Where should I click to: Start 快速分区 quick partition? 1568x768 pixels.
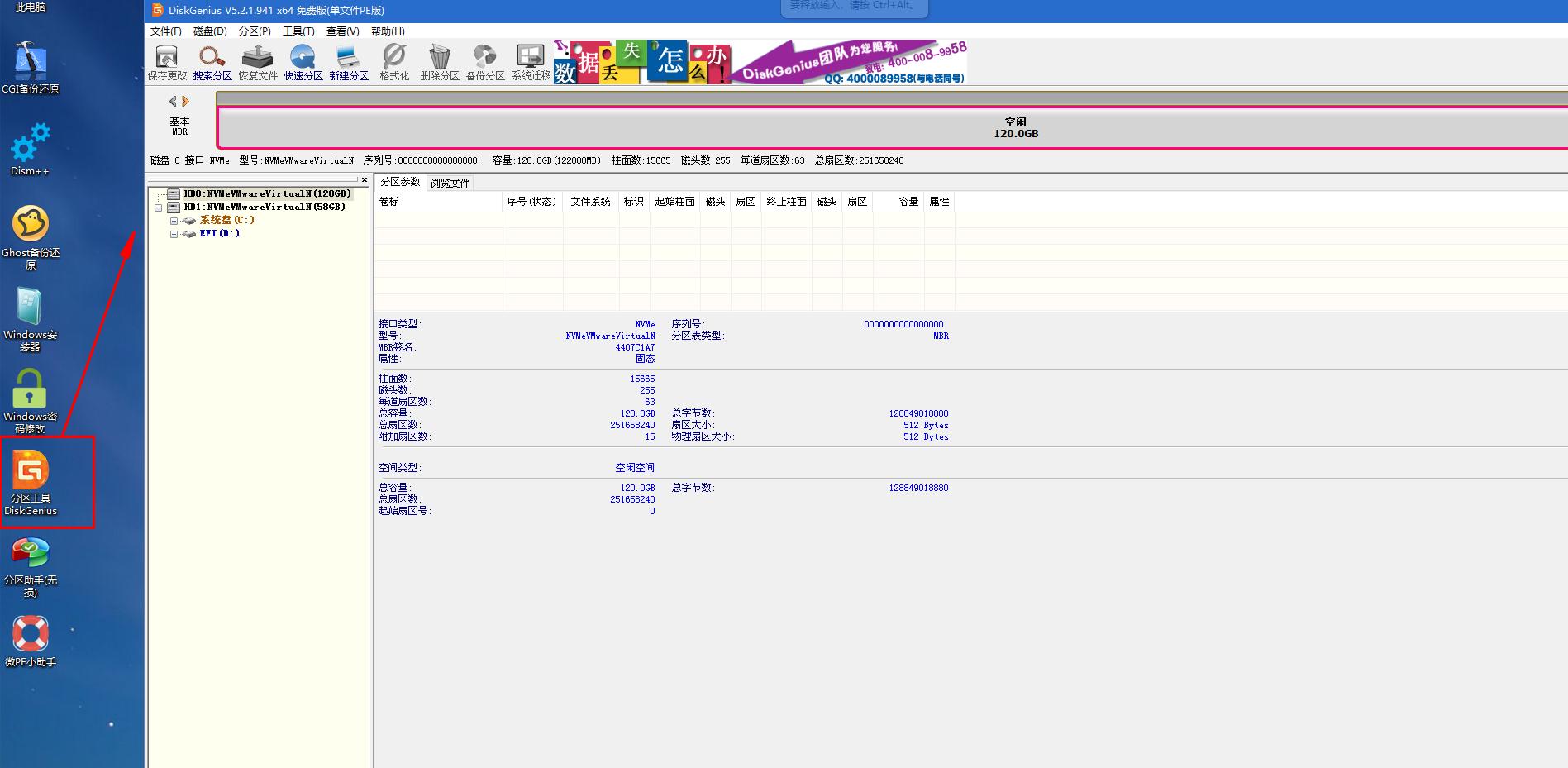[303, 63]
